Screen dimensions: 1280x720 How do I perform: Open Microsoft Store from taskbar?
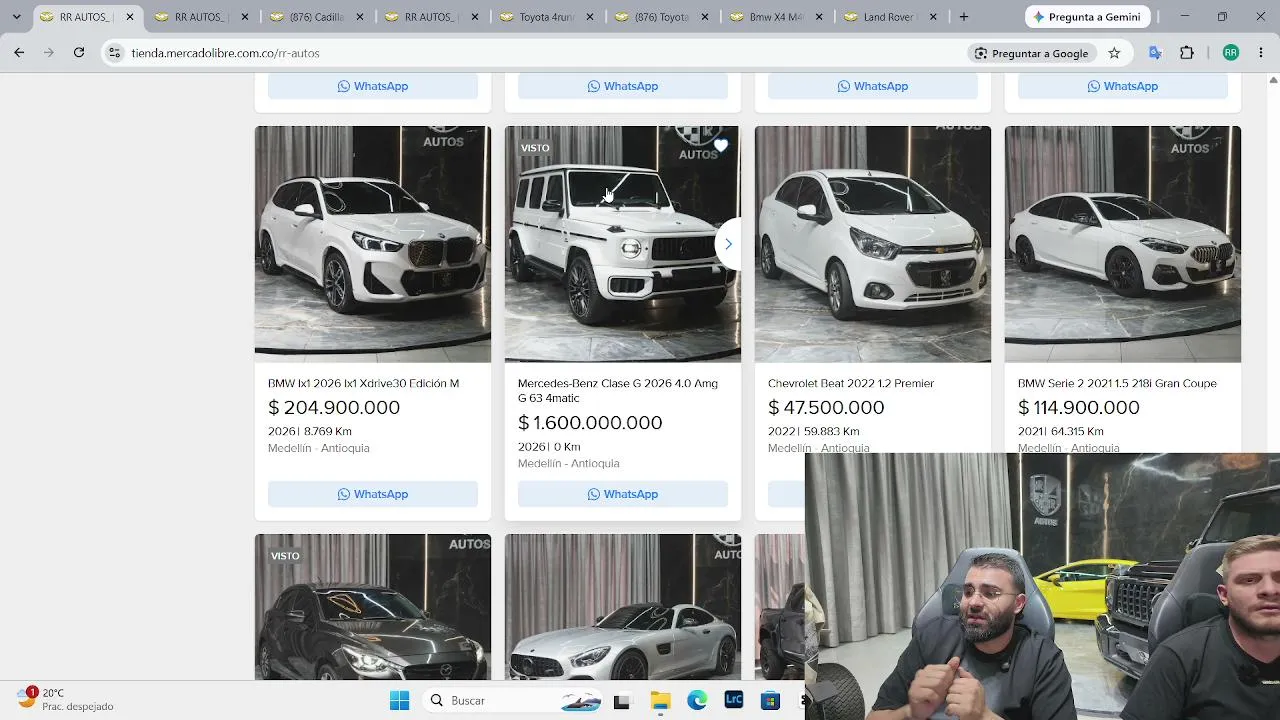click(770, 701)
